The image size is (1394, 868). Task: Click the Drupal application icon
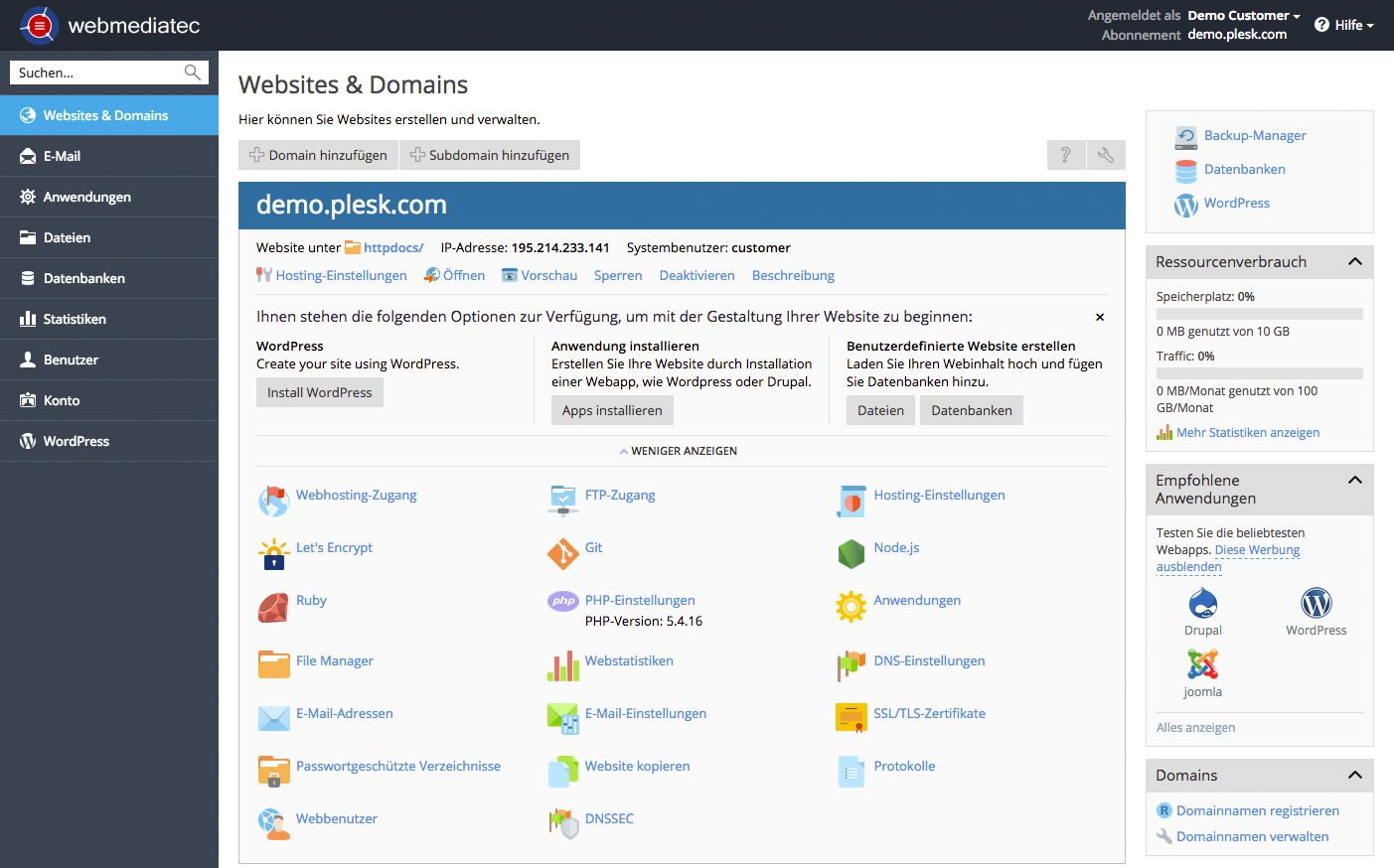click(1203, 603)
